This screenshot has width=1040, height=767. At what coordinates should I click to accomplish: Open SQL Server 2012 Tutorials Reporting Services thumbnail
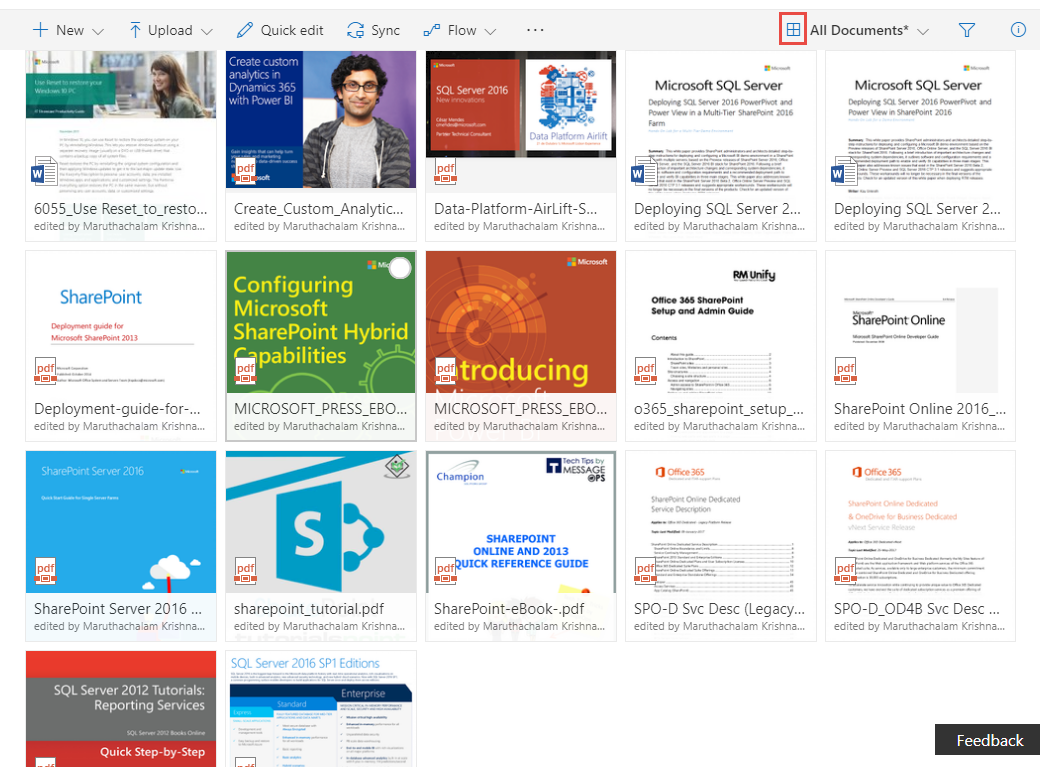click(121, 709)
